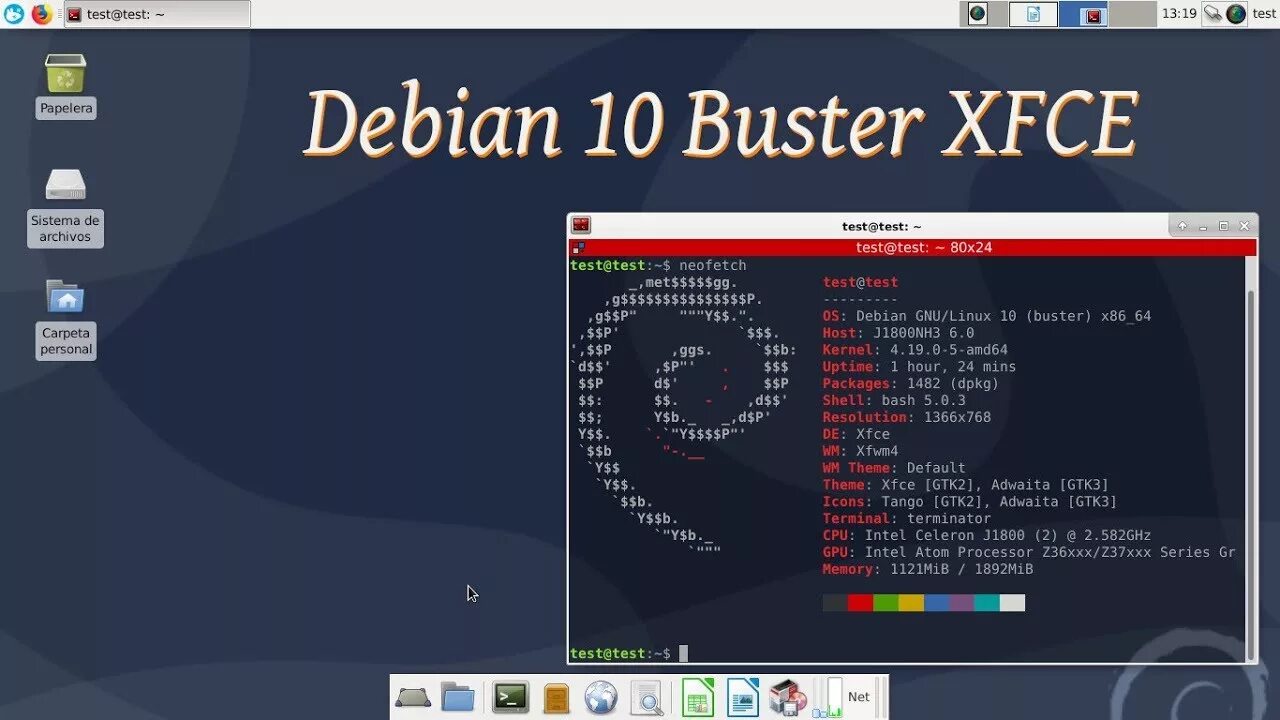Image resolution: width=1280 pixels, height=720 pixels.
Task: Click the terminal vertical scrollbar
Action: click(x=1251, y=460)
